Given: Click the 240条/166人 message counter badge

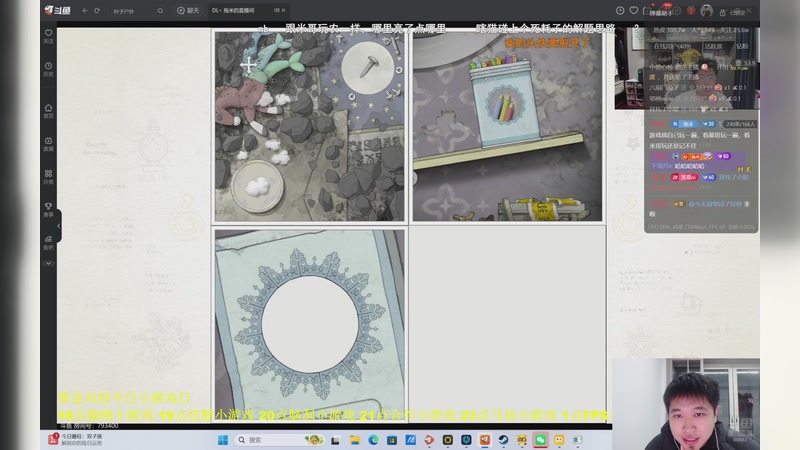Looking at the screenshot, I should point(740,124).
